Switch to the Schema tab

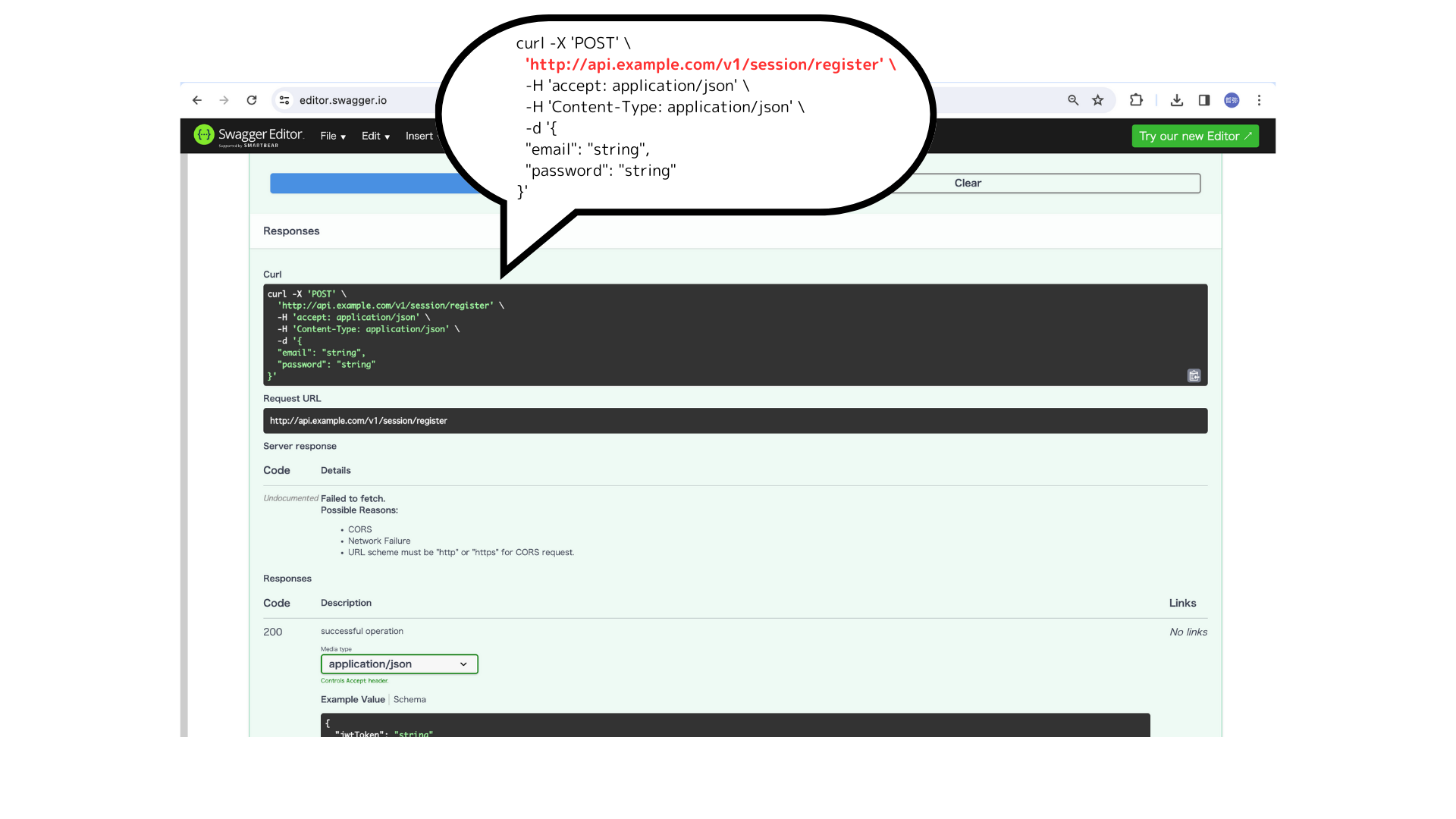point(409,699)
